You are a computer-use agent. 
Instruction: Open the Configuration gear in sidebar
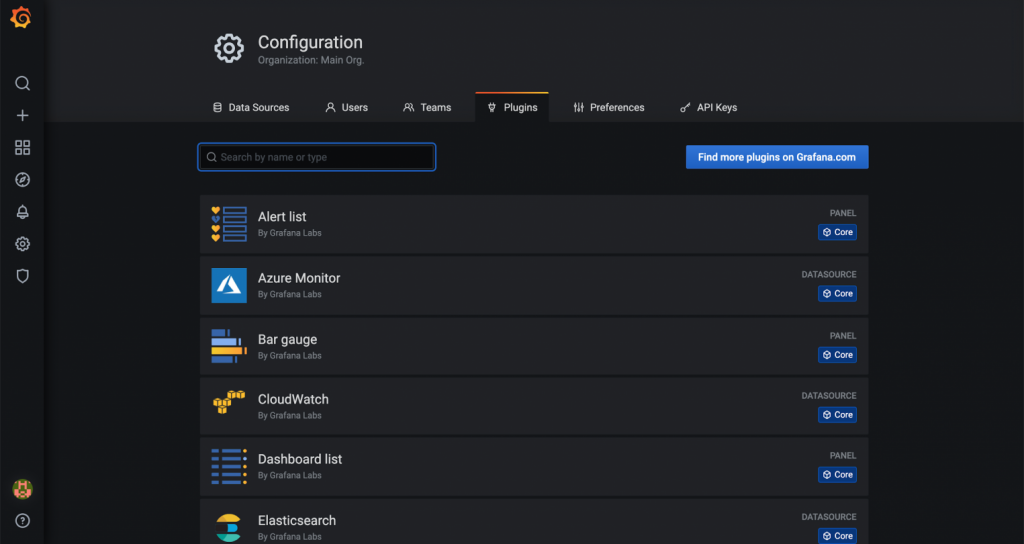pos(22,244)
